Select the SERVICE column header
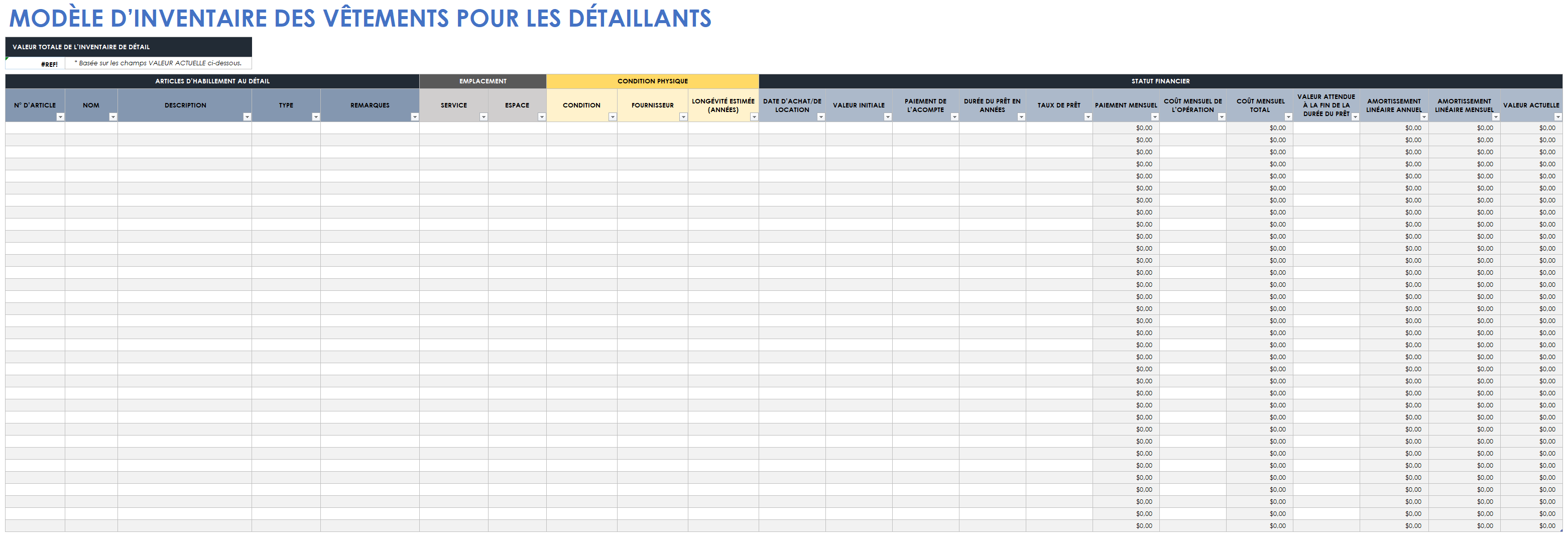Viewport: 1568px width, 538px height. (453, 105)
